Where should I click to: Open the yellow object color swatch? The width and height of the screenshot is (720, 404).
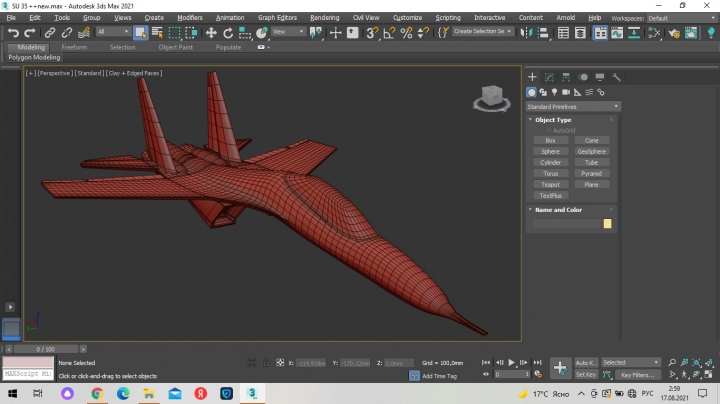(x=607, y=224)
